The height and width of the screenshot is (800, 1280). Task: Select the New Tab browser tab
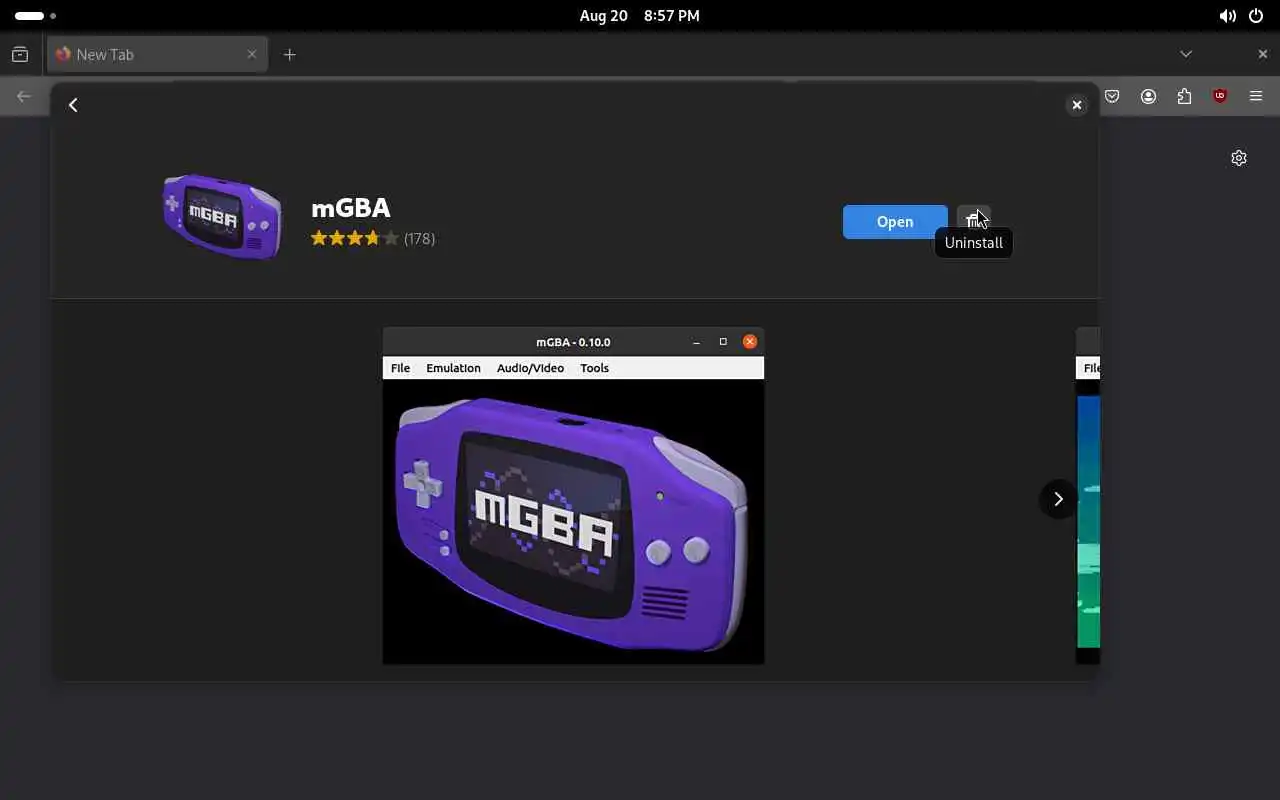[x=157, y=54]
